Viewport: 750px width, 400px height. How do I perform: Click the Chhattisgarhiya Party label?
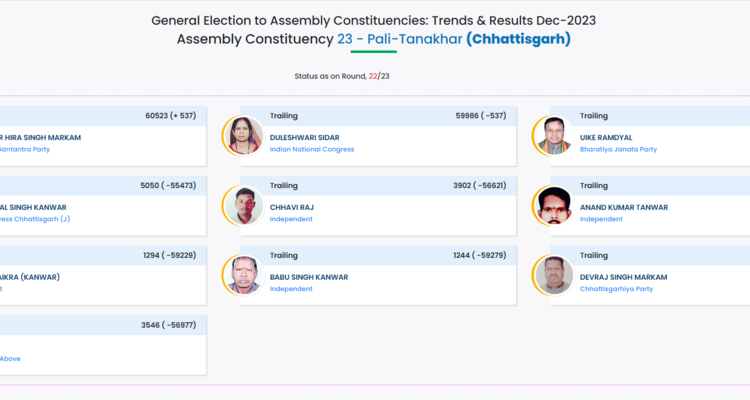click(x=616, y=289)
